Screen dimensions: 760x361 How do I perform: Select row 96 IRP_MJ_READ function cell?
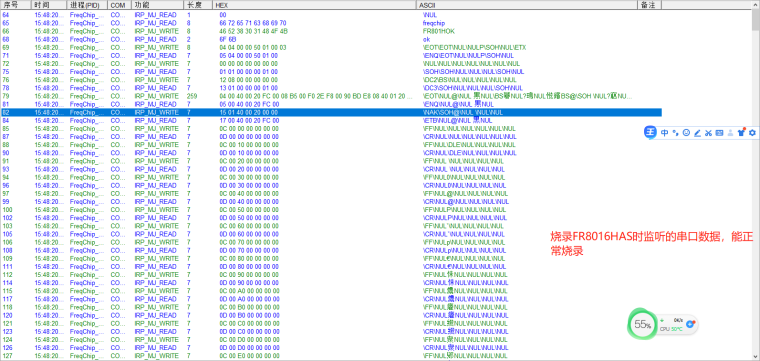point(155,186)
